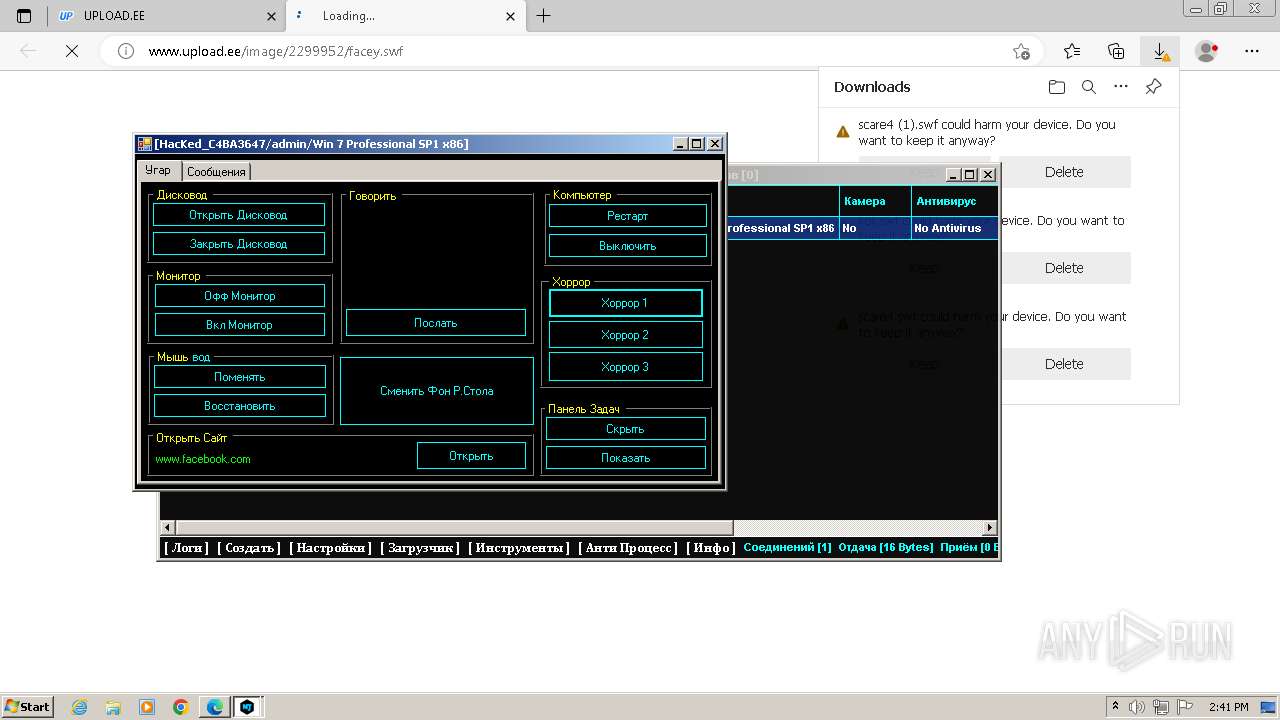Click Восстановить mouse button
Screen dimensions: 1280x720
tap(240, 406)
